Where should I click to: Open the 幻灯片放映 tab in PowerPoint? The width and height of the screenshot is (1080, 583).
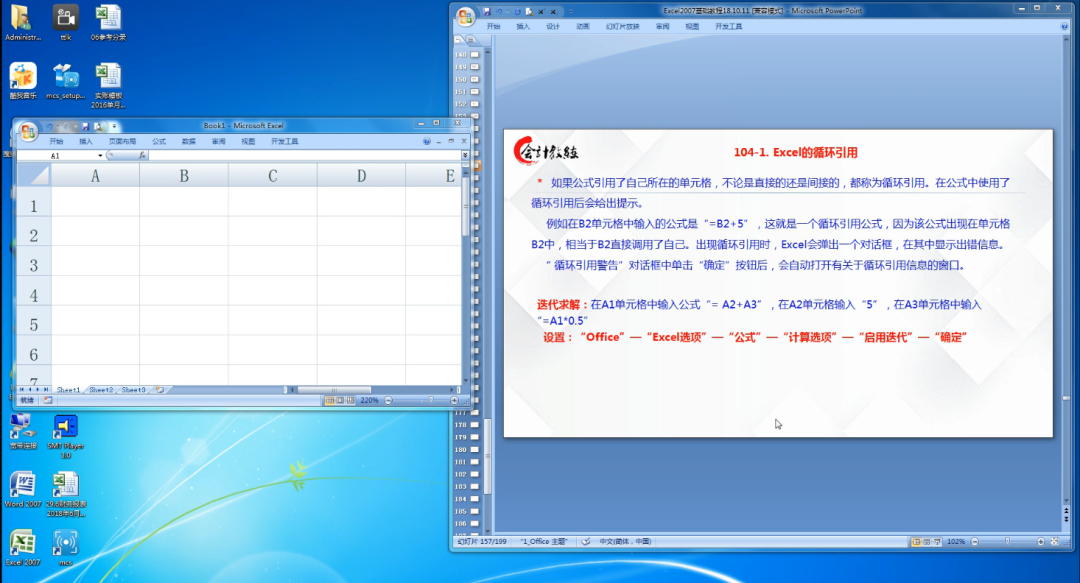(623, 26)
